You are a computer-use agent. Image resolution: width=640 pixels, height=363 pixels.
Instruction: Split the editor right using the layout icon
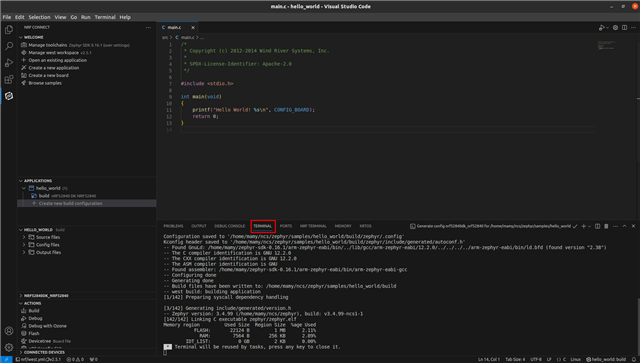pyautogui.click(x=624, y=27)
